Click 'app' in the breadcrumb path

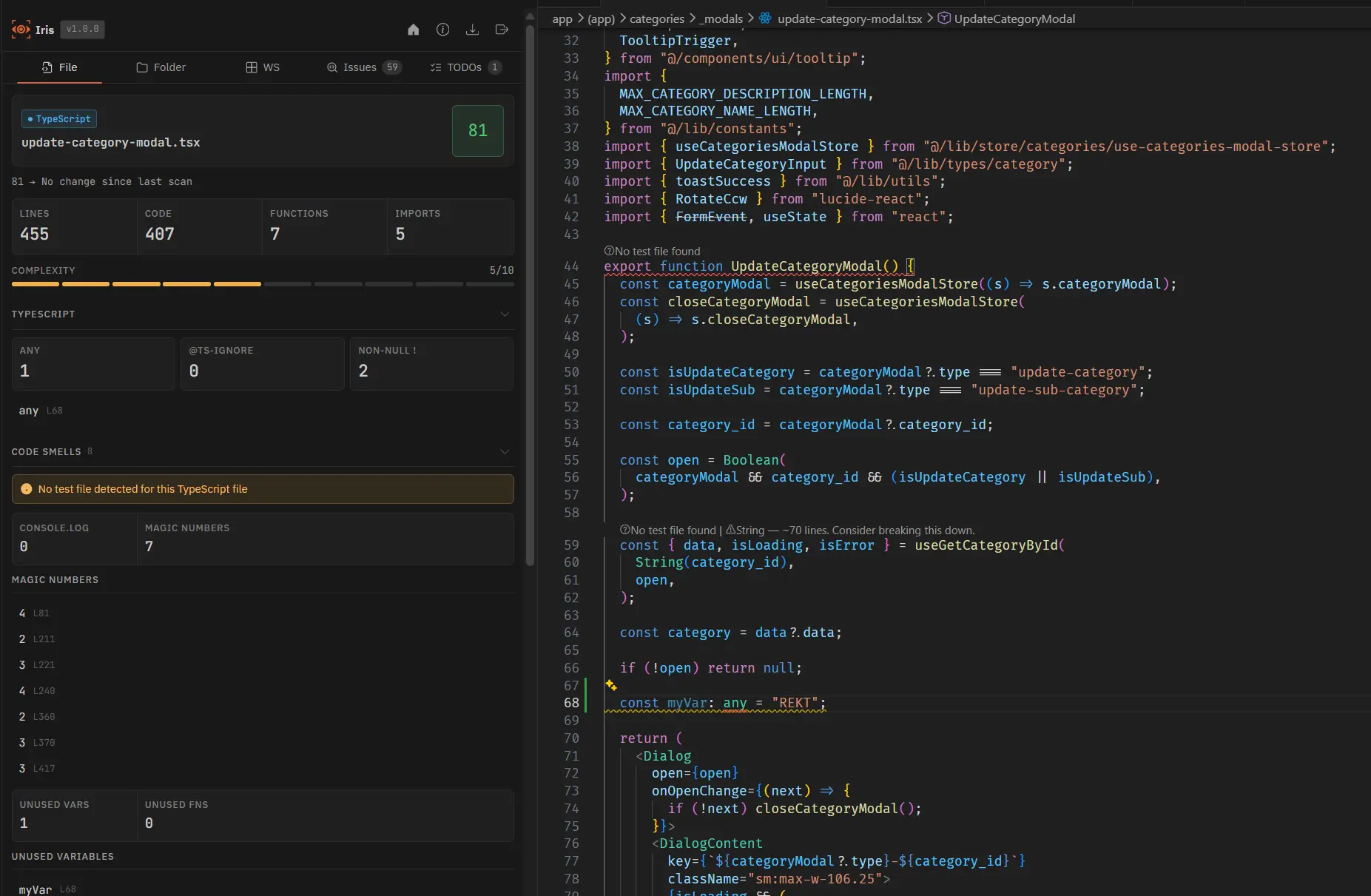pos(562,18)
